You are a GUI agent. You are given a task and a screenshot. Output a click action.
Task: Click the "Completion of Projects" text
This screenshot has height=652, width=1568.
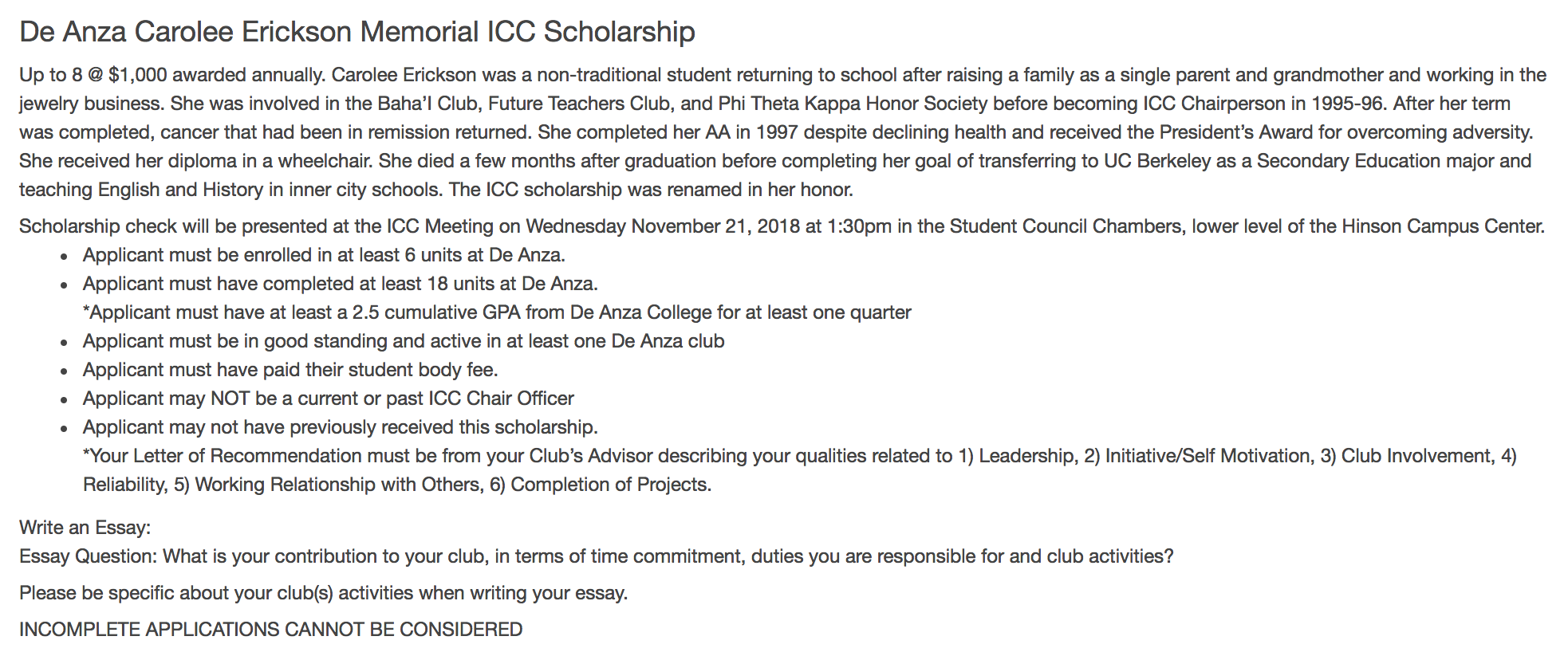pyautogui.click(x=609, y=485)
